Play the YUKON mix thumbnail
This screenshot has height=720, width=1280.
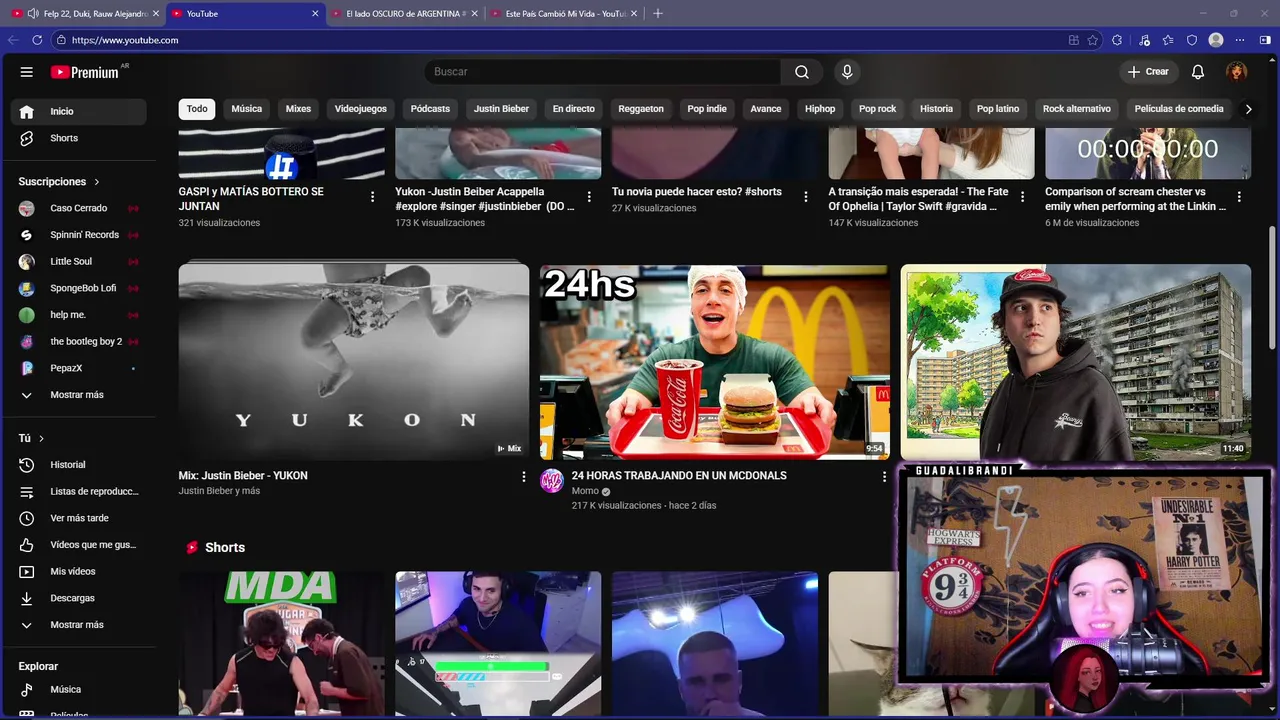click(x=354, y=362)
